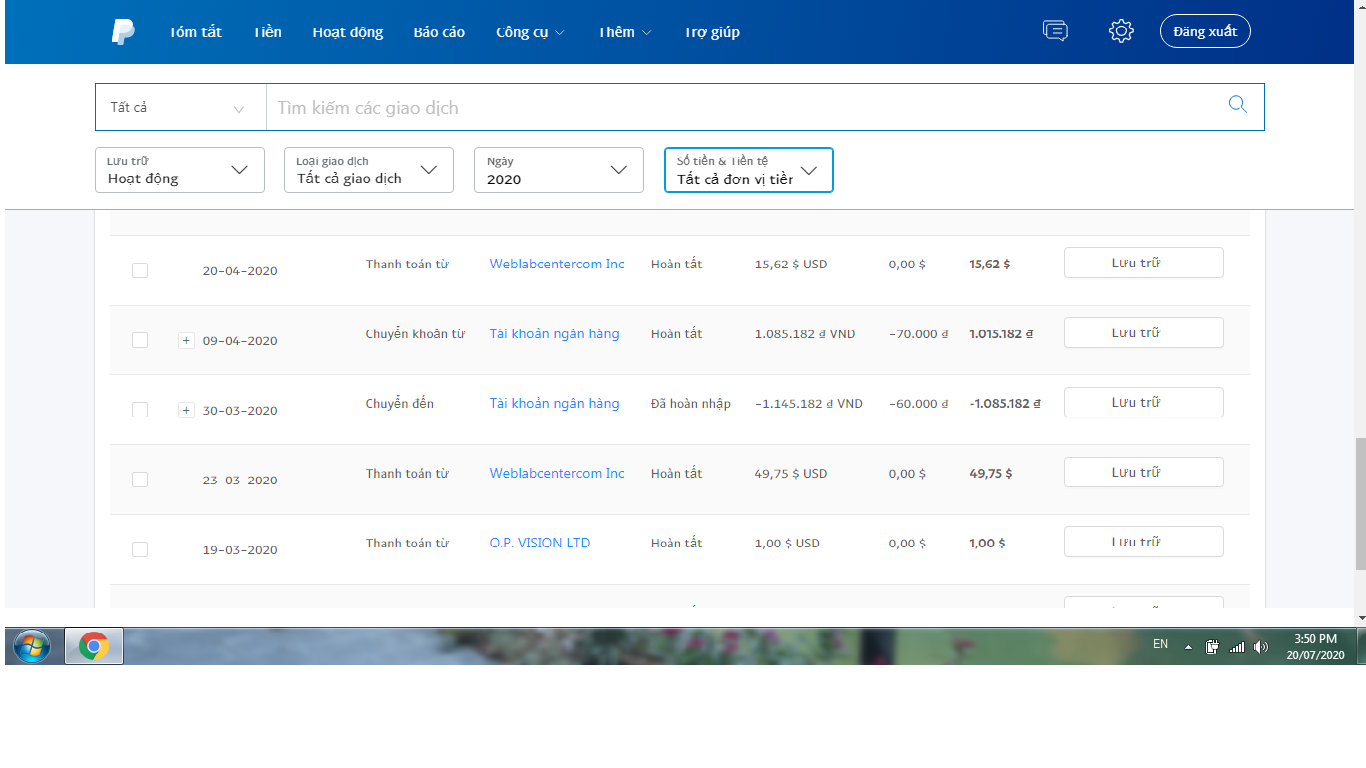
Task: Open Trợ giúp help page
Action: tap(712, 32)
